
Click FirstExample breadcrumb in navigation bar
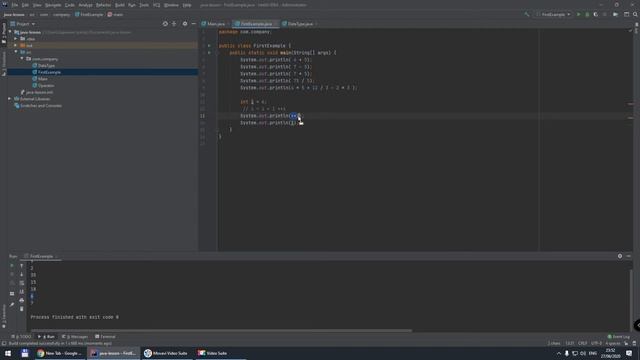[89, 14]
